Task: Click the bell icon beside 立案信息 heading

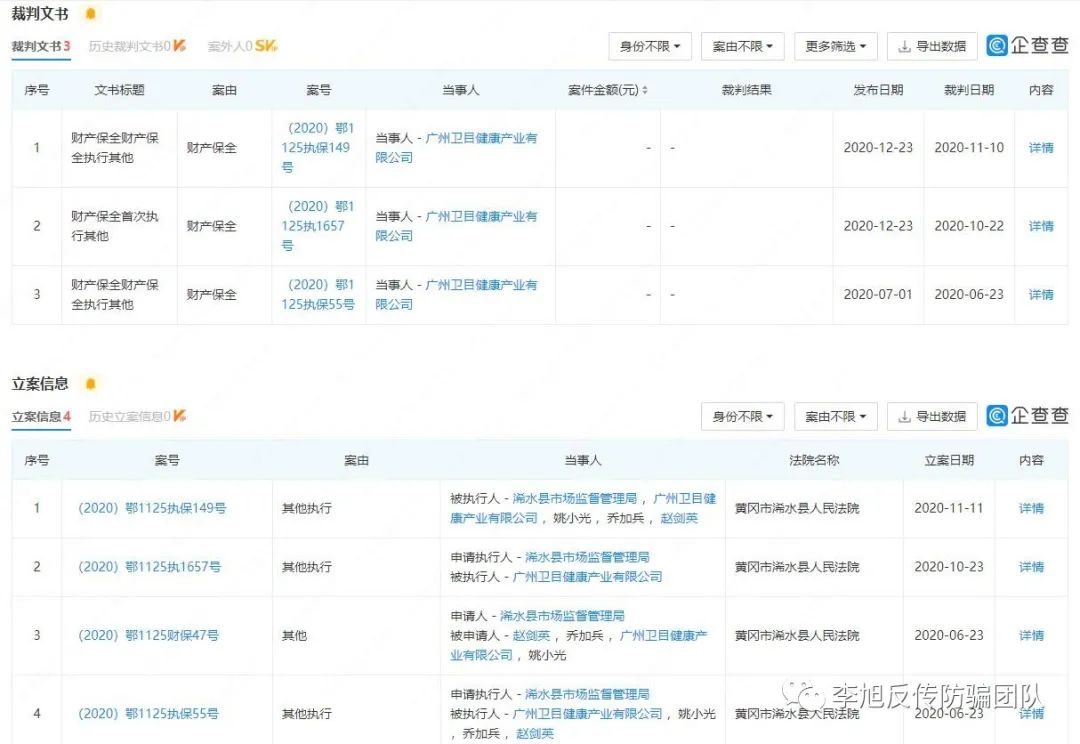Action: (x=91, y=384)
